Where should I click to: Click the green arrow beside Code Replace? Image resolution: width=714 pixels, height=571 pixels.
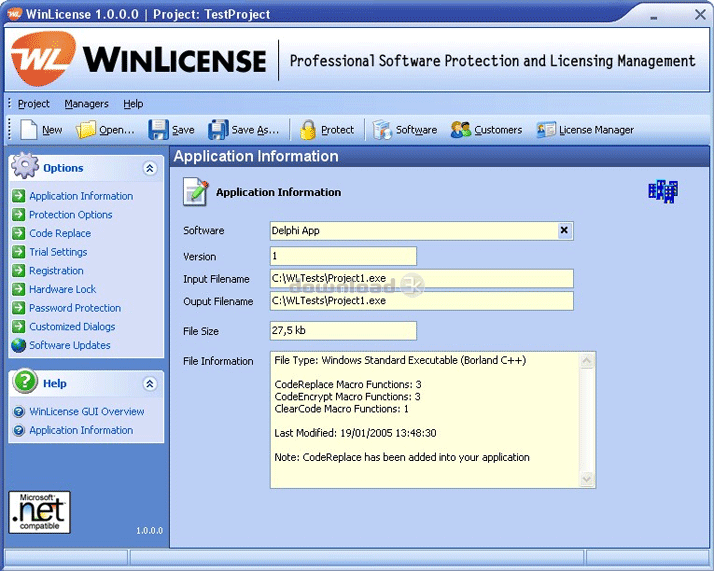click(x=19, y=233)
